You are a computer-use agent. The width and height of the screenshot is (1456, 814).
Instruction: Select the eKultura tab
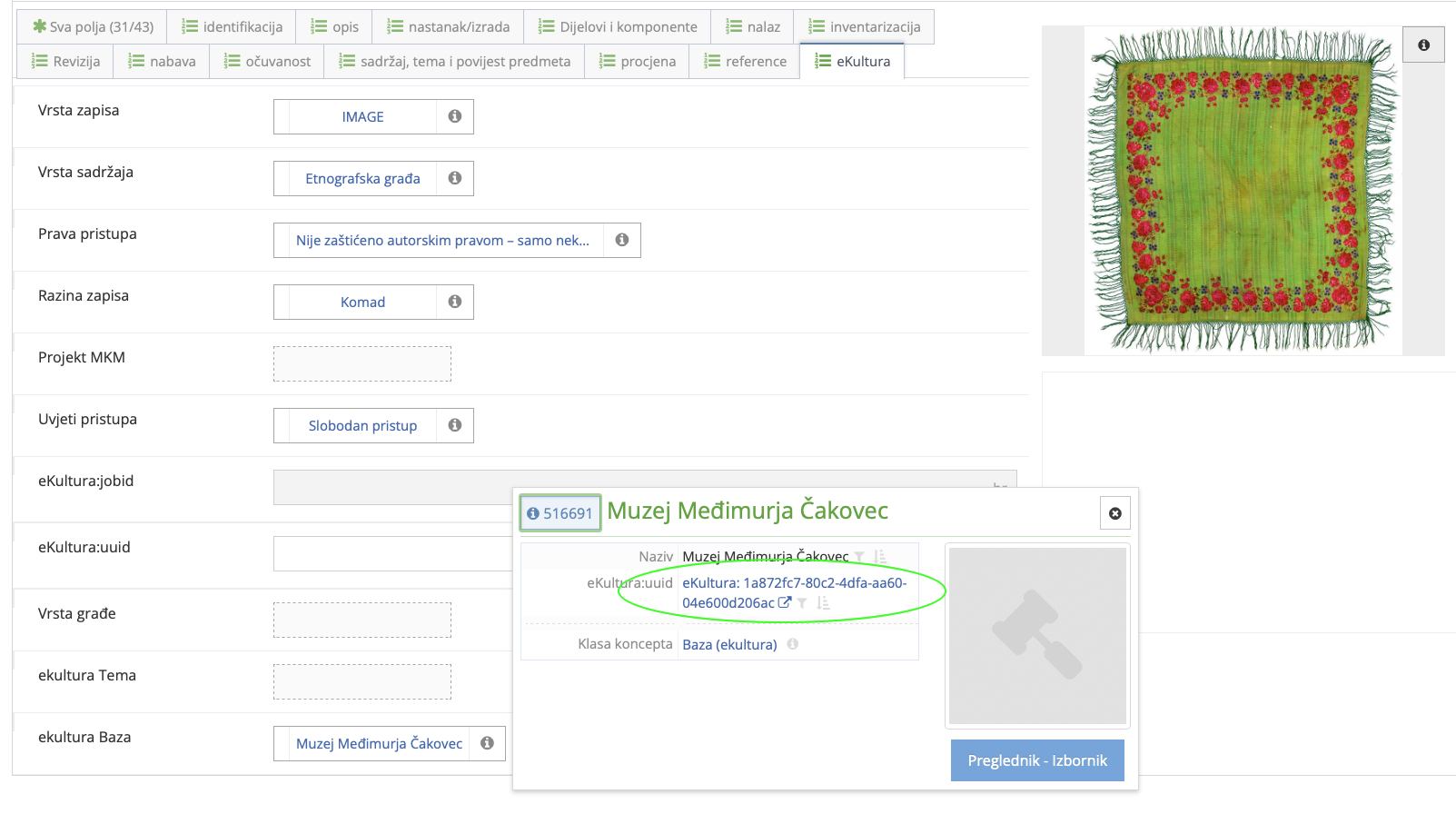[x=852, y=61]
